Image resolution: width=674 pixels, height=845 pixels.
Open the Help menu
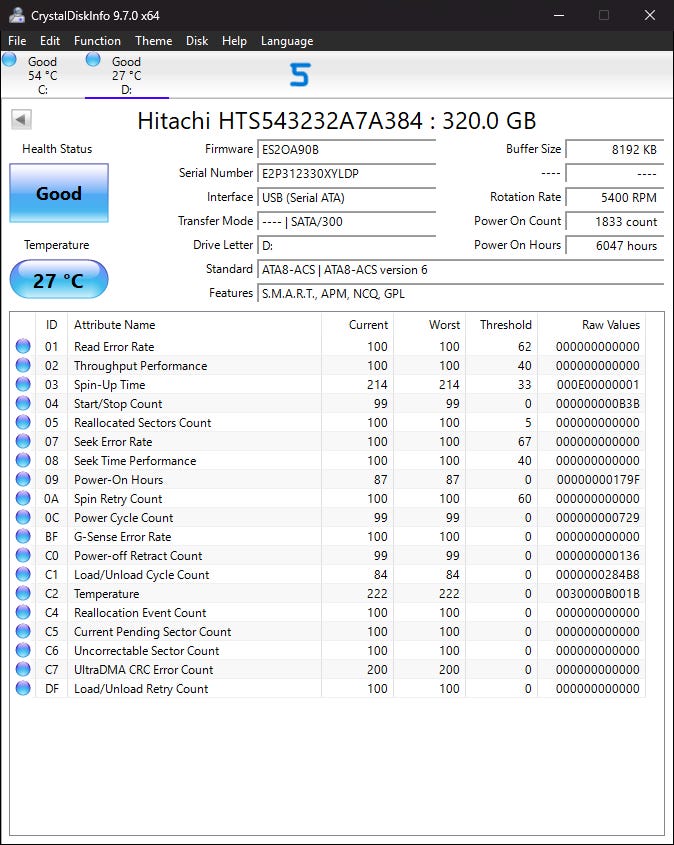pyautogui.click(x=234, y=40)
